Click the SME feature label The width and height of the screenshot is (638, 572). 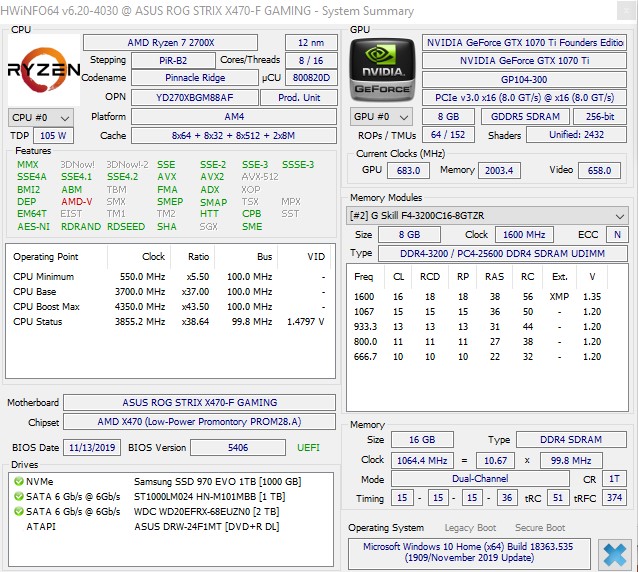(252, 227)
